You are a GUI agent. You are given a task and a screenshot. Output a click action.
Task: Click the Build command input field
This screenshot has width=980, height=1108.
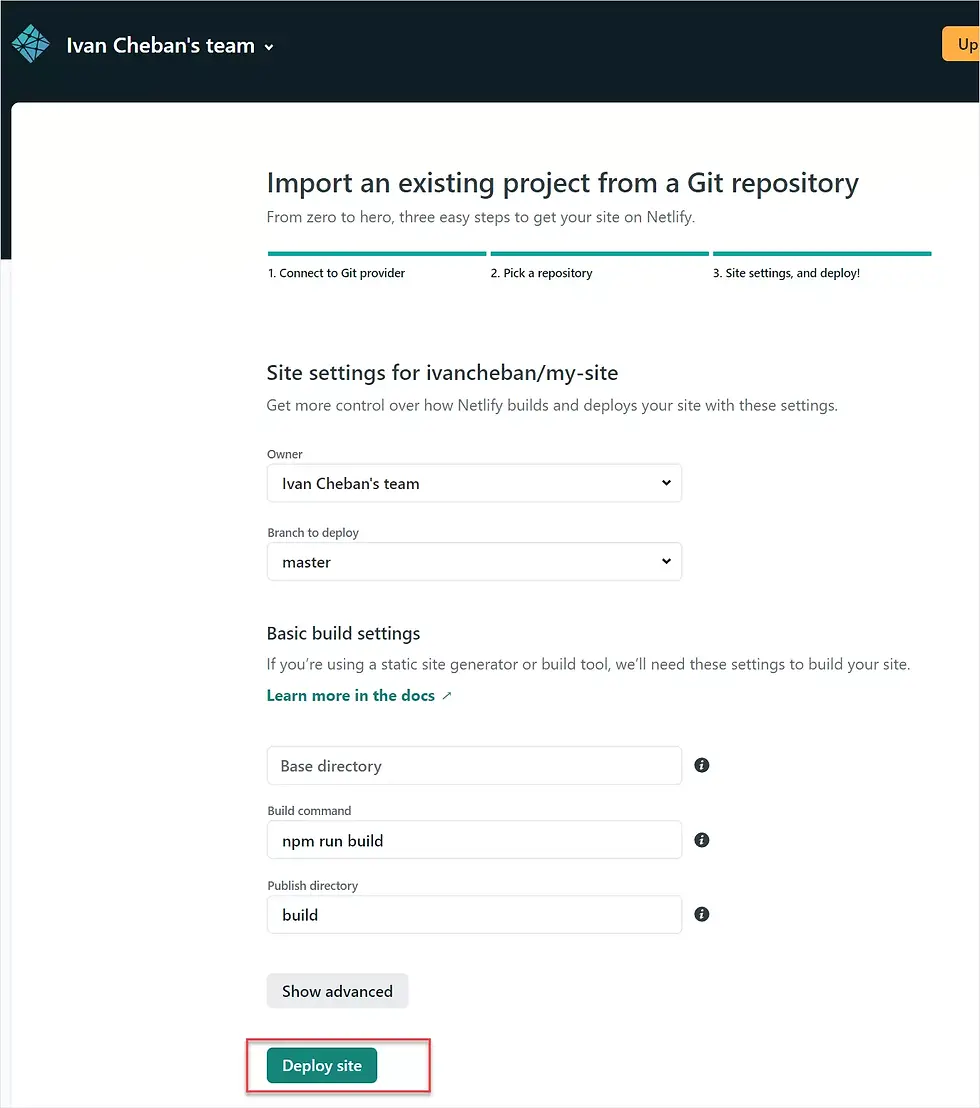pyautogui.click(x=474, y=840)
